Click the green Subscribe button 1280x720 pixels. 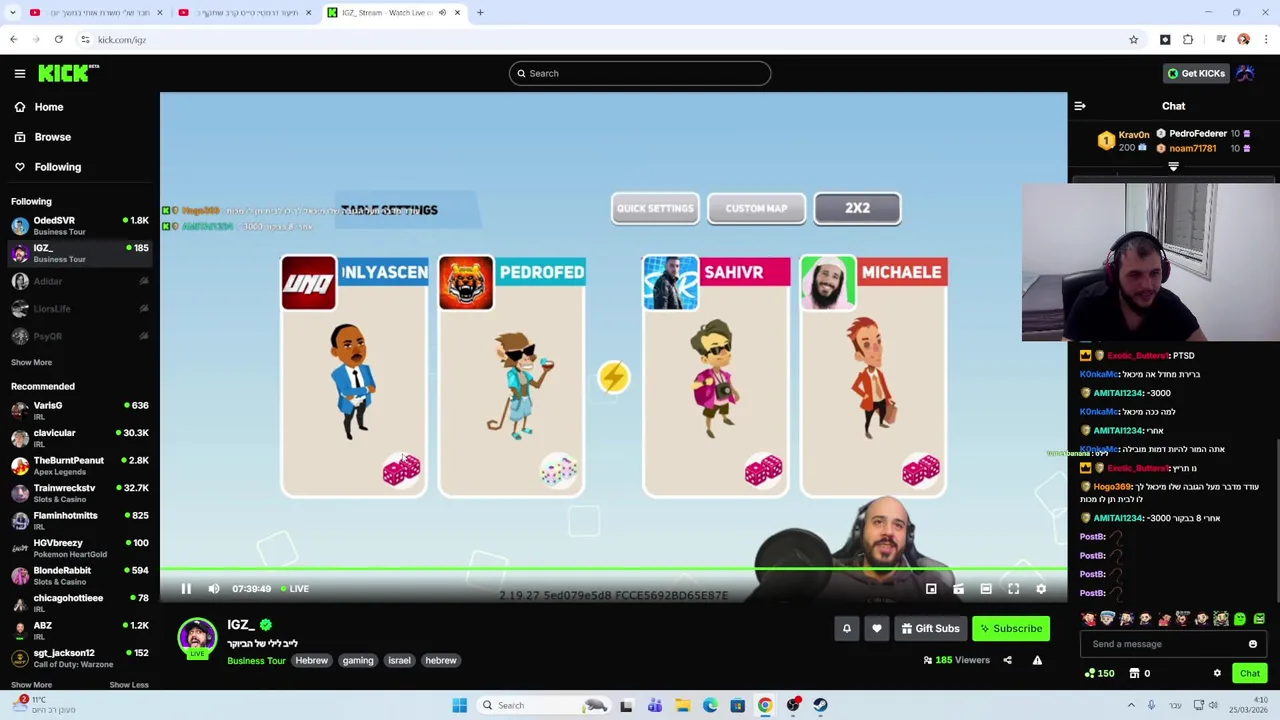1011,628
